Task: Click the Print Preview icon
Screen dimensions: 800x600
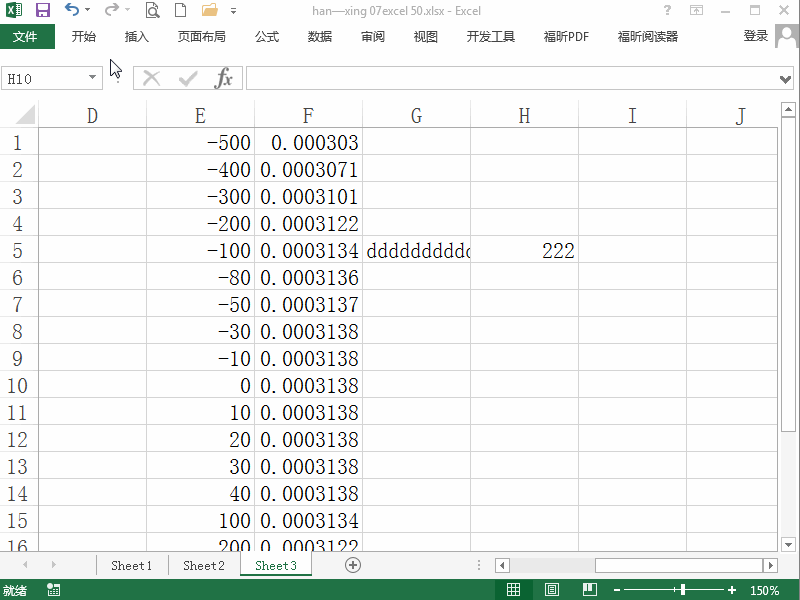Action: [x=152, y=10]
